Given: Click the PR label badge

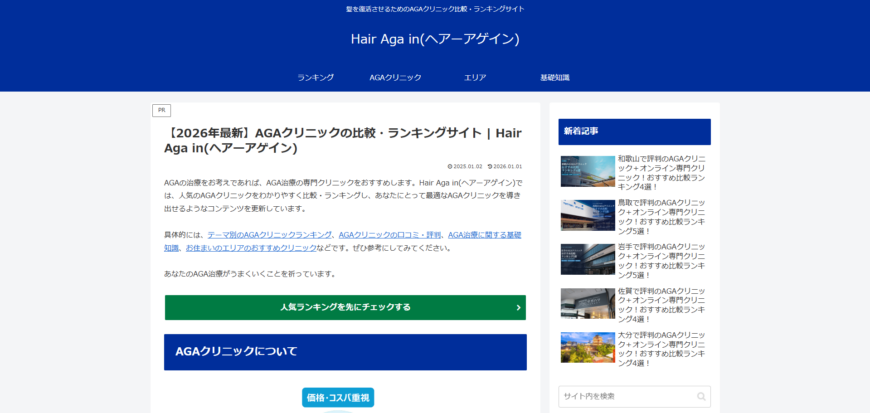Looking at the screenshot, I should pyautogui.click(x=161, y=110).
